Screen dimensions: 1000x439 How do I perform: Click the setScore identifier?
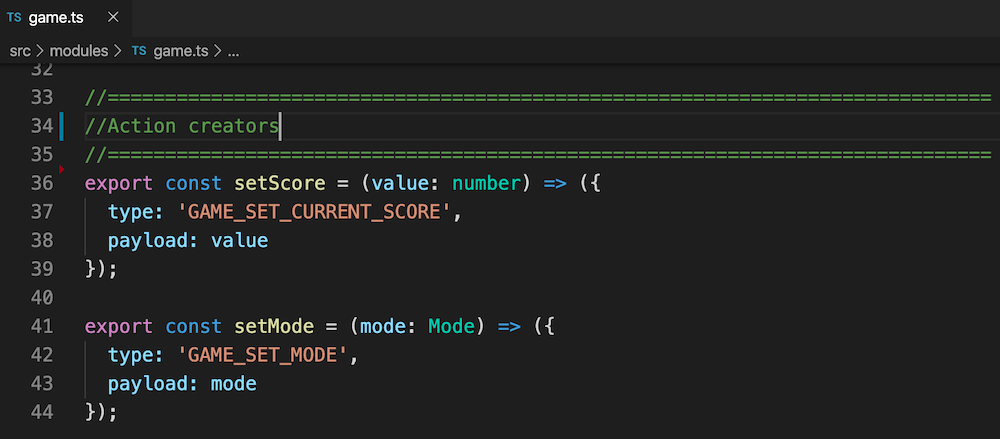[x=279, y=184]
